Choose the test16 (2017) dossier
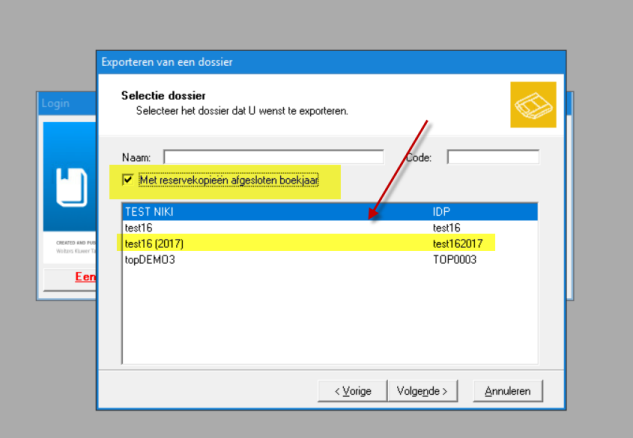This screenshot has width=633, height=438. 154,243
